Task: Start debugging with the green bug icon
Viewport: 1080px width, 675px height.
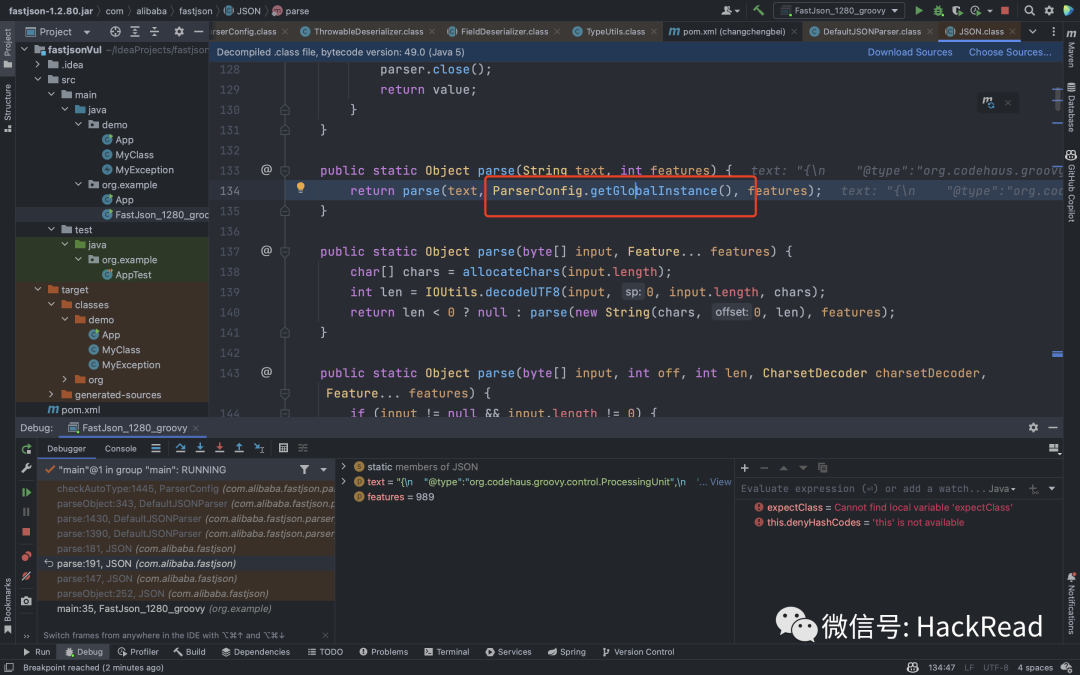Action: pos(937,10)
